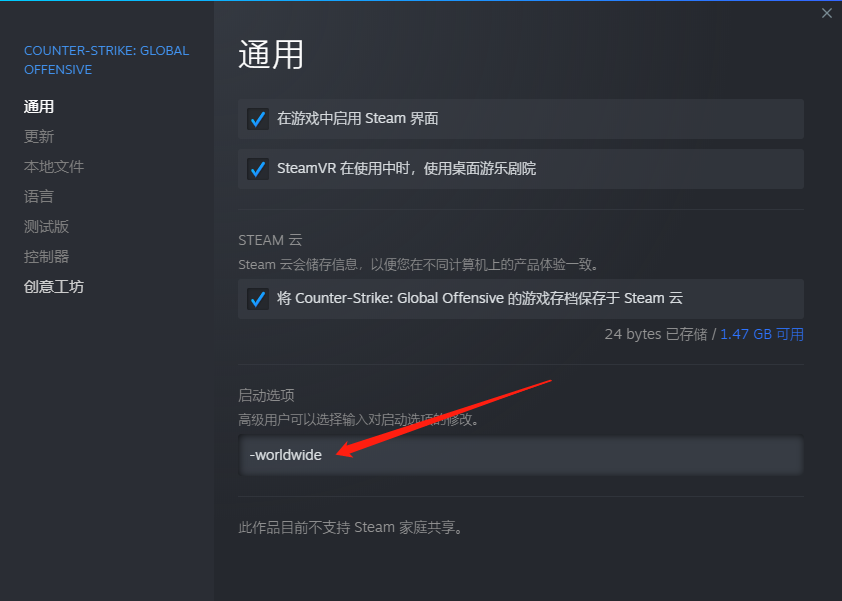Click the SteamVR desktop theatre option row
Viewport: 842px width, 601px height.
(521, 169)
